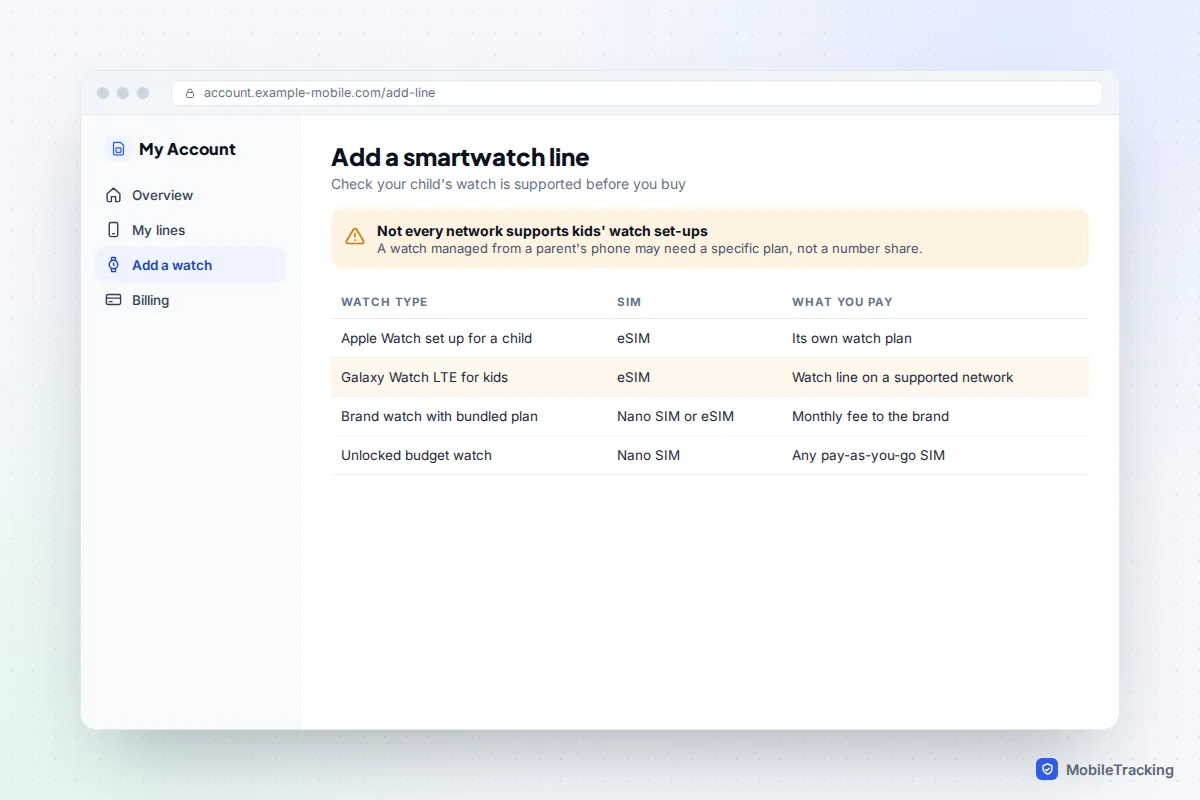Click 'Watch line on a supported network' cell
The width and height of the screenshot is (1200, 800).
[x=903, y=377]
